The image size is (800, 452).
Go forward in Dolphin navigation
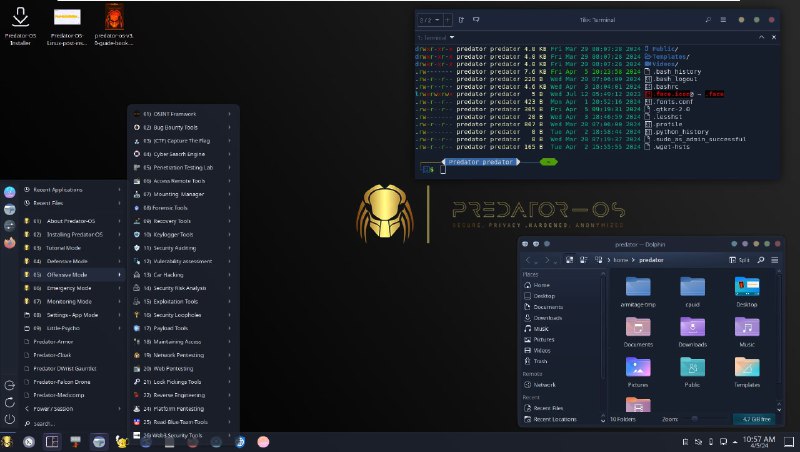point(547,260)
